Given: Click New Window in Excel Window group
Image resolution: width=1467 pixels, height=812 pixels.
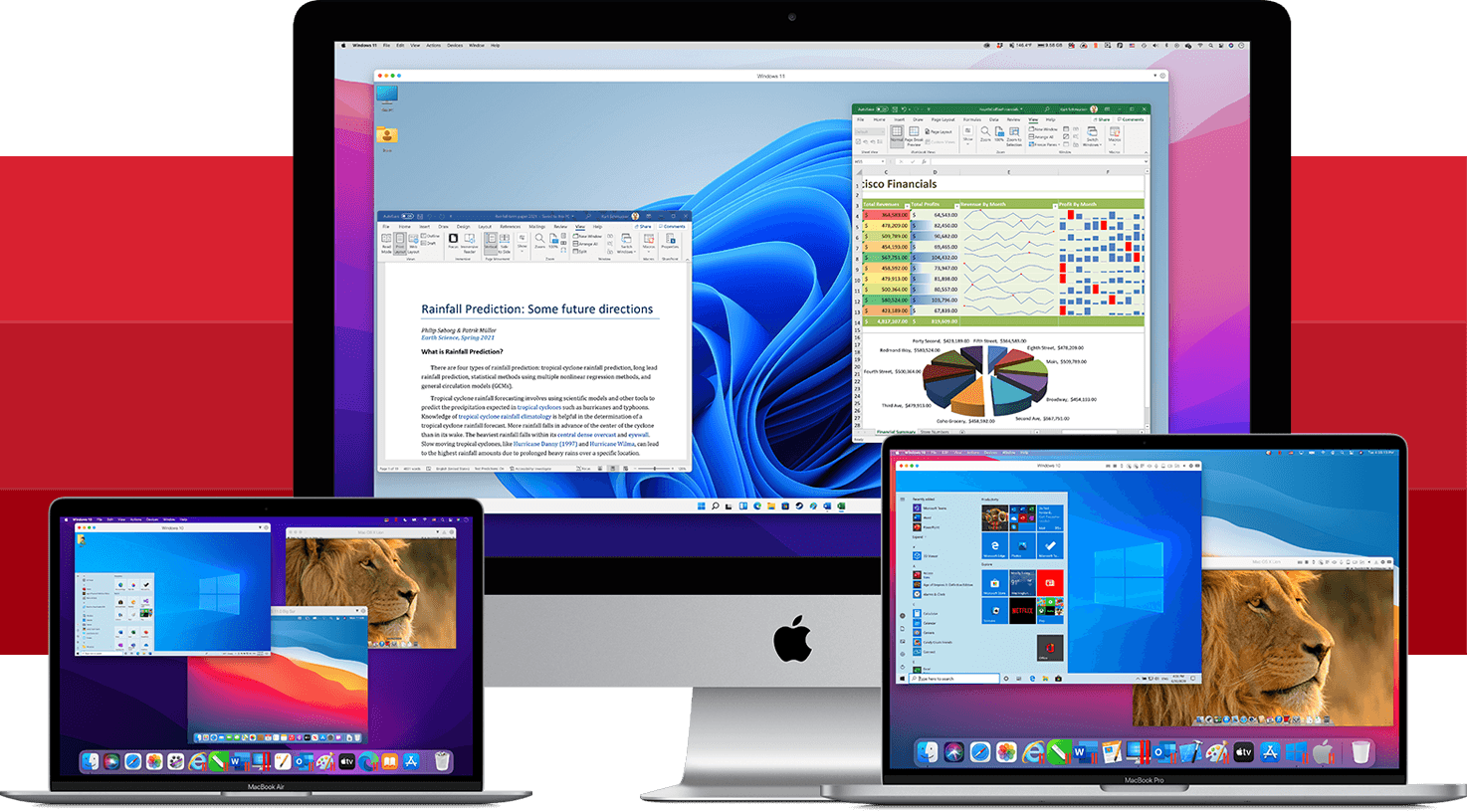Looking at the screenshot, I should pyautogui.click(x=1043, y=129).
